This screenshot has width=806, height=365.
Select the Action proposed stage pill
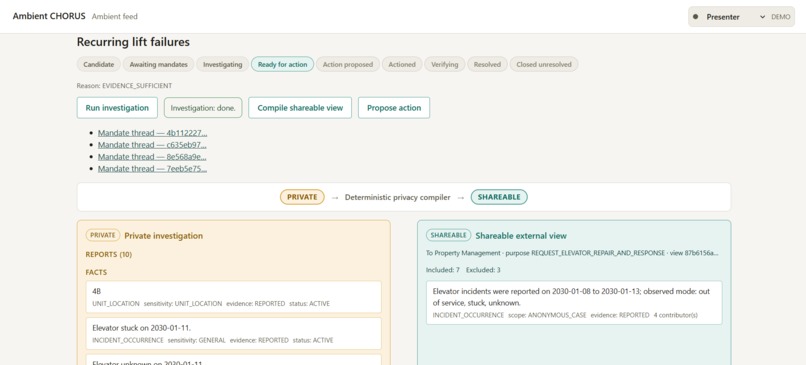pos(347,64)
